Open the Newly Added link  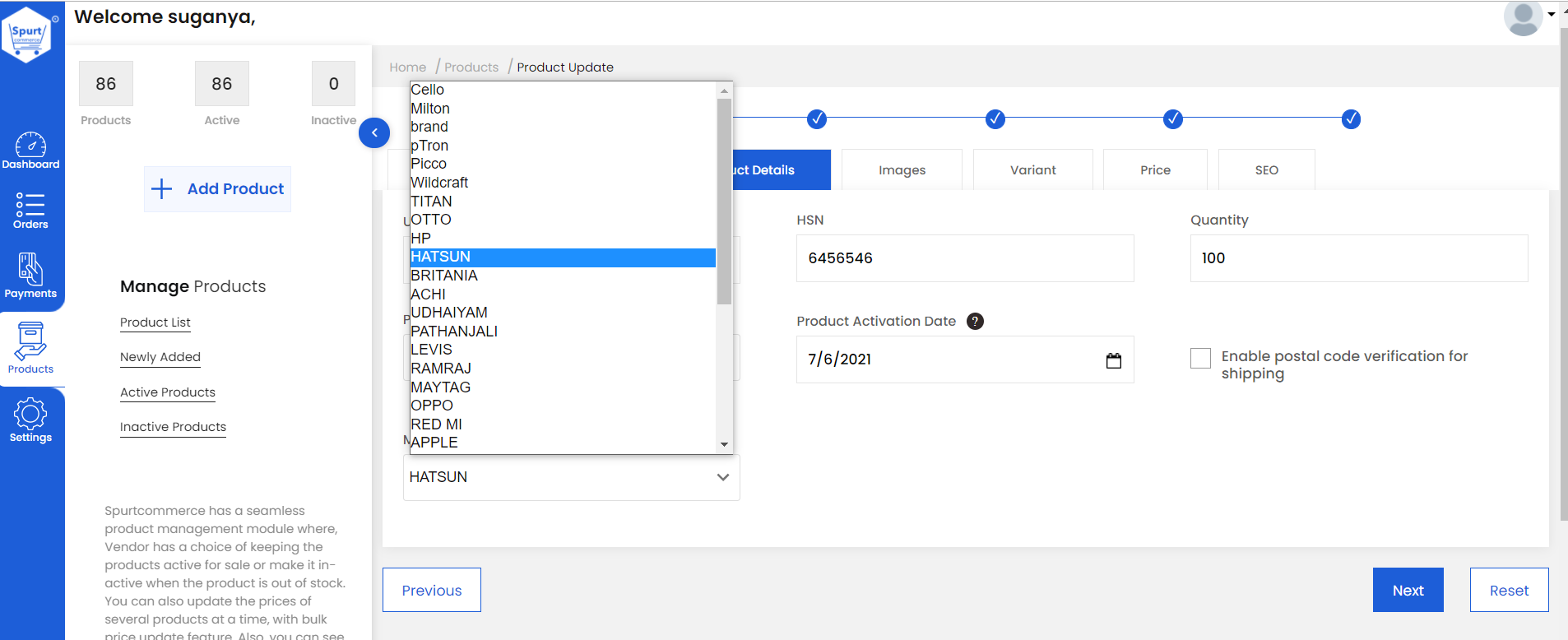160,357
